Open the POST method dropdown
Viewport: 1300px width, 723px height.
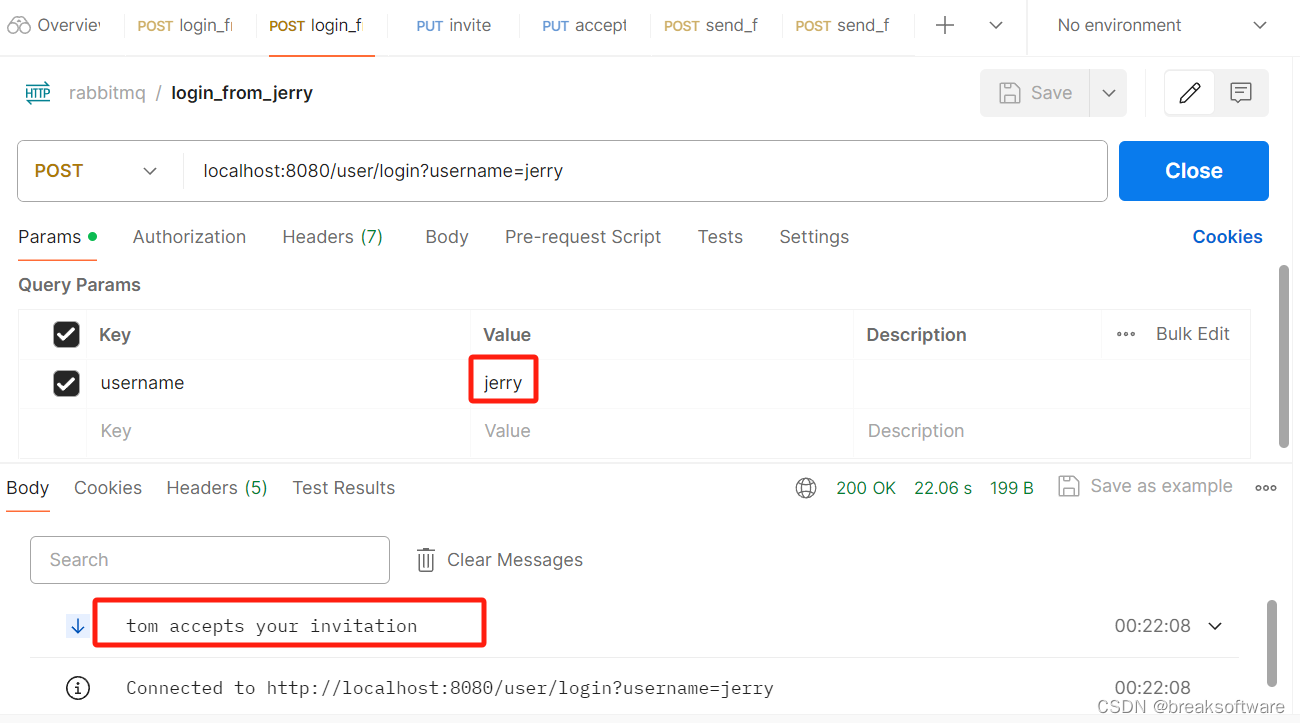pyautogui.click(x=97, y=171)
